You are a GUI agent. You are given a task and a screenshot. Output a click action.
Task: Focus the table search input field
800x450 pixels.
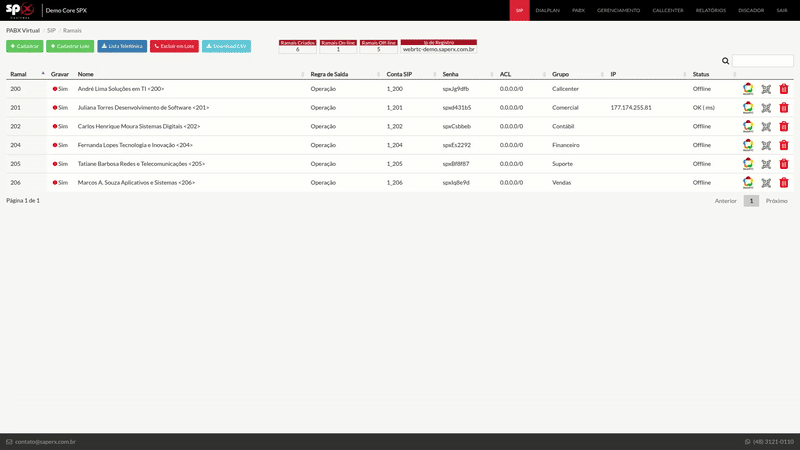(x=763, y=61)
